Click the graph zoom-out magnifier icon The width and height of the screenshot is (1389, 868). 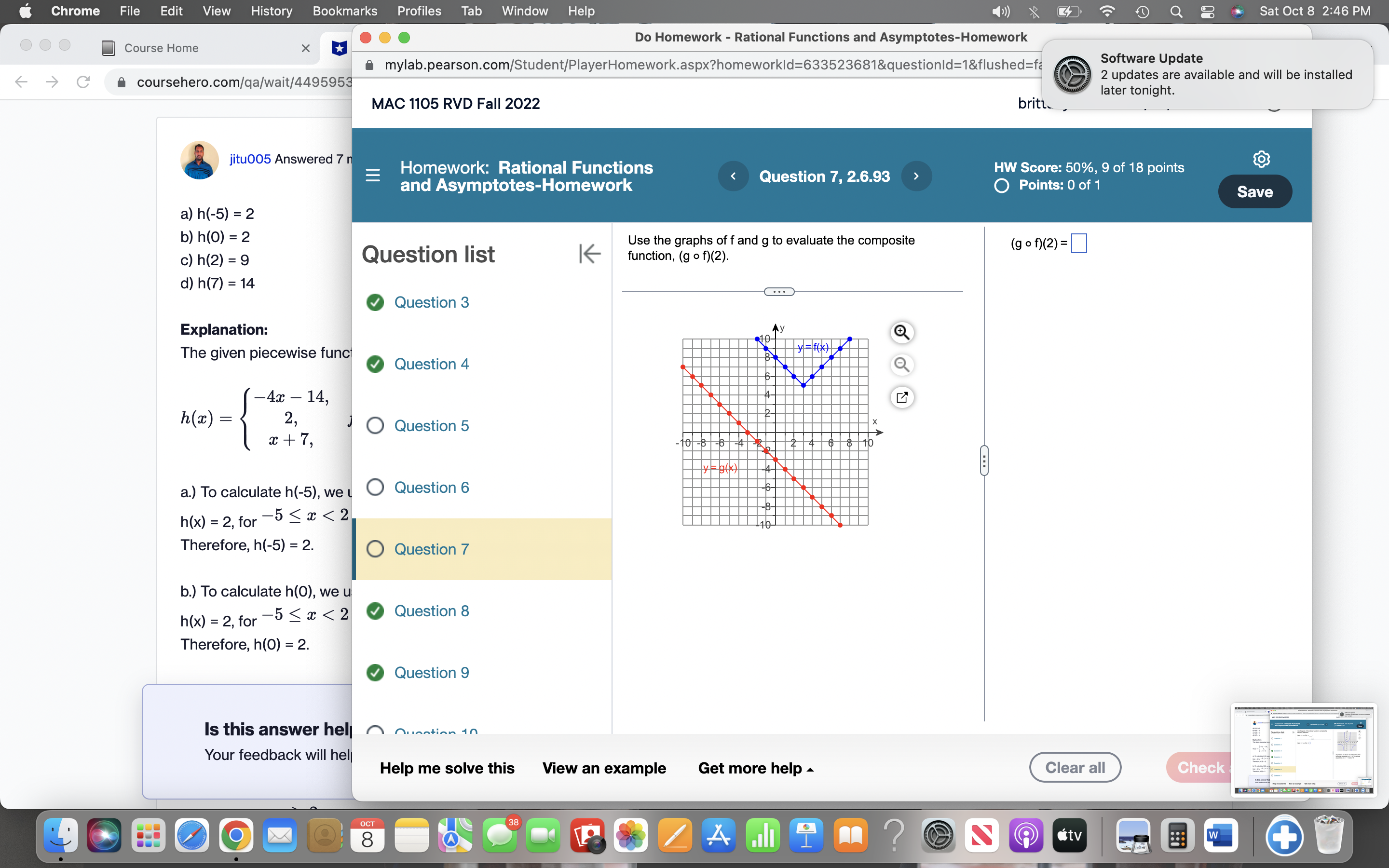pos(901,365)
